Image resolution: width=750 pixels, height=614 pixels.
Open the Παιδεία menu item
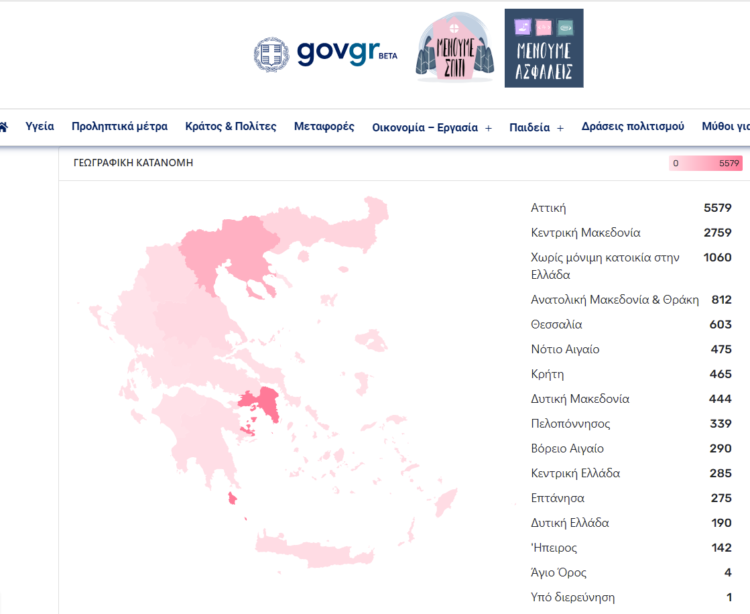coord(529,127)
